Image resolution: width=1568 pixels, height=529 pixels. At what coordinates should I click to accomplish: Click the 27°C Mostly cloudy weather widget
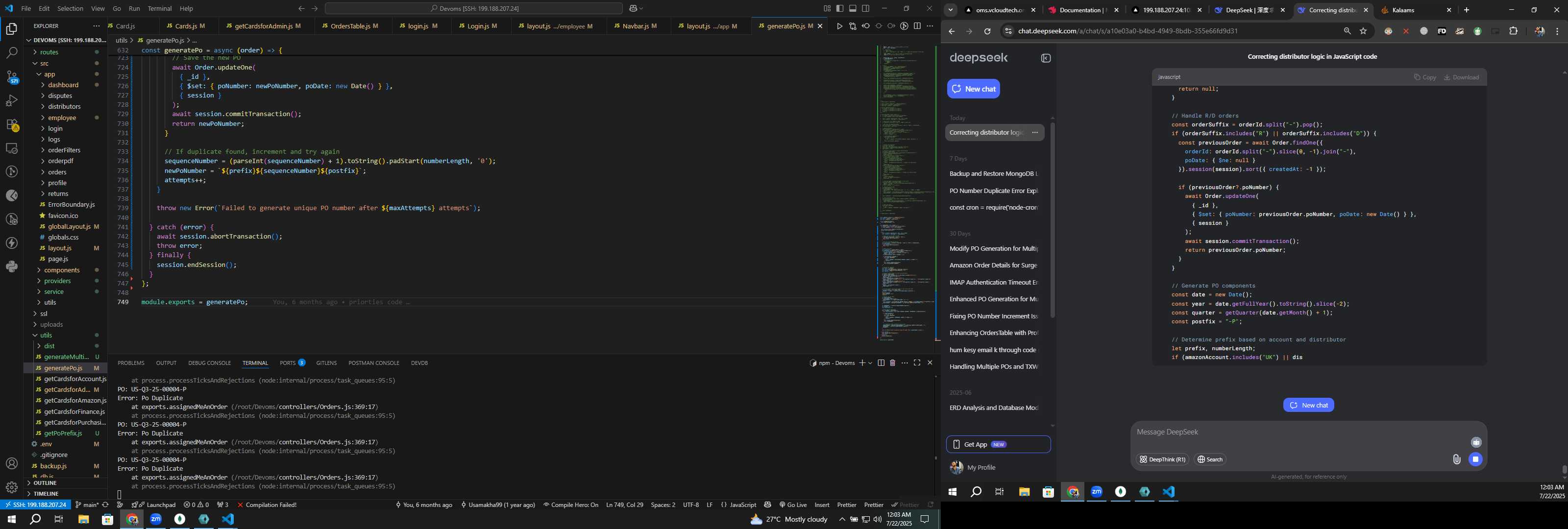tap(789, 519)
